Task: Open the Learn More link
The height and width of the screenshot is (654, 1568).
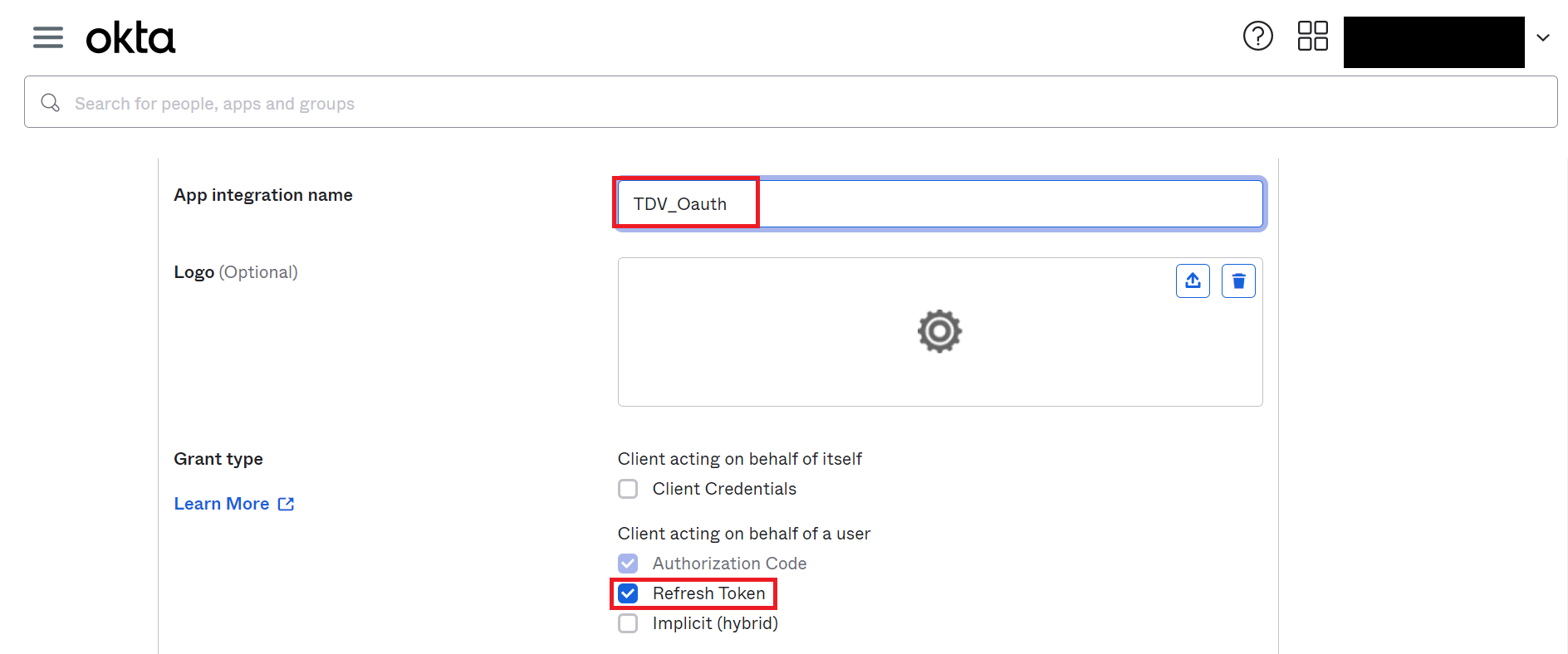Action: [222, 504]
